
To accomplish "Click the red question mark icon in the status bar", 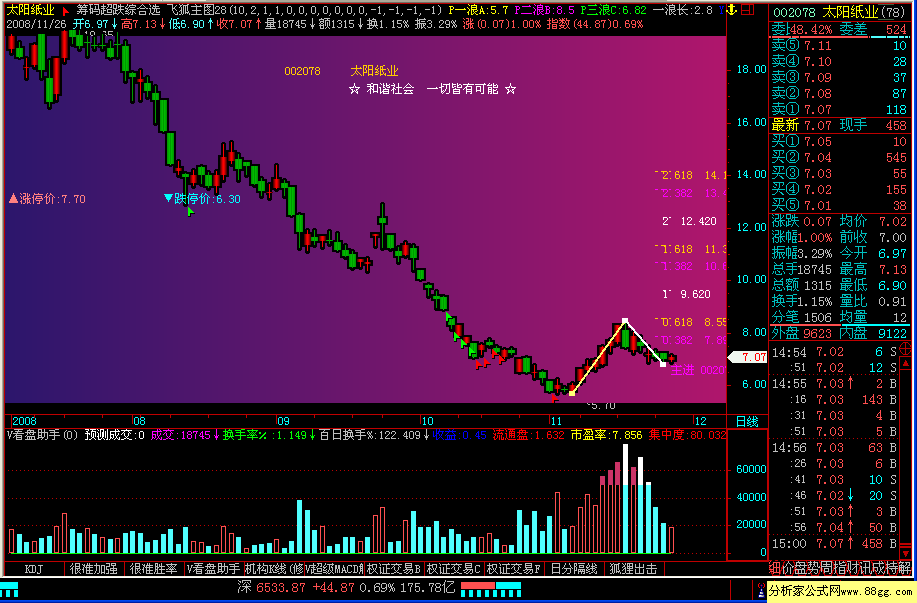I will [761, 590].
